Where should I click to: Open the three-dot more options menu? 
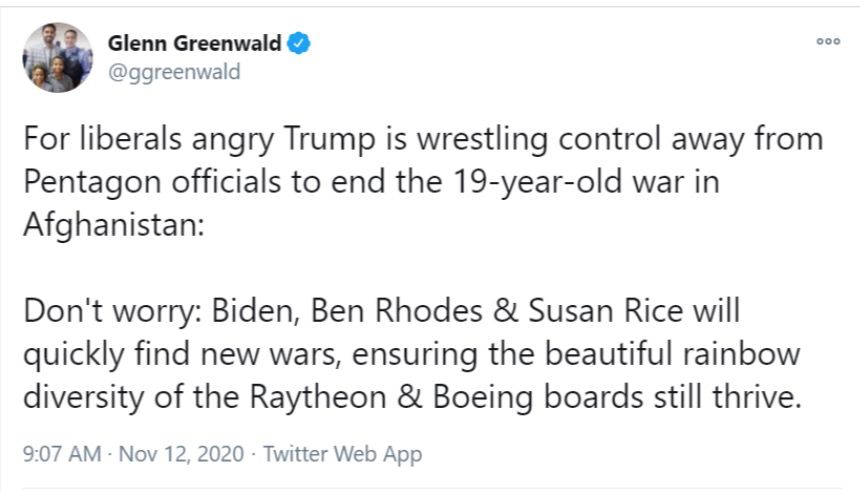pos(828,42)
